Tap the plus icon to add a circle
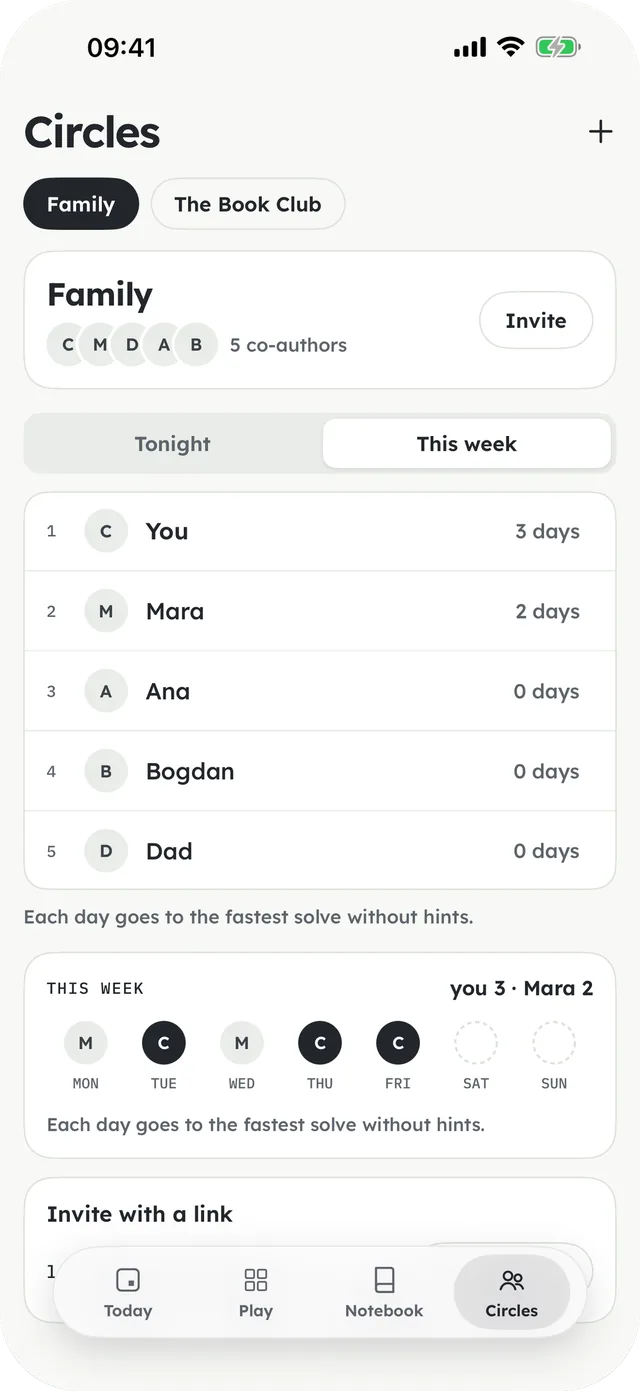Image resolution: width=640 pixels, height=1391 pixels. coord(600,132)
